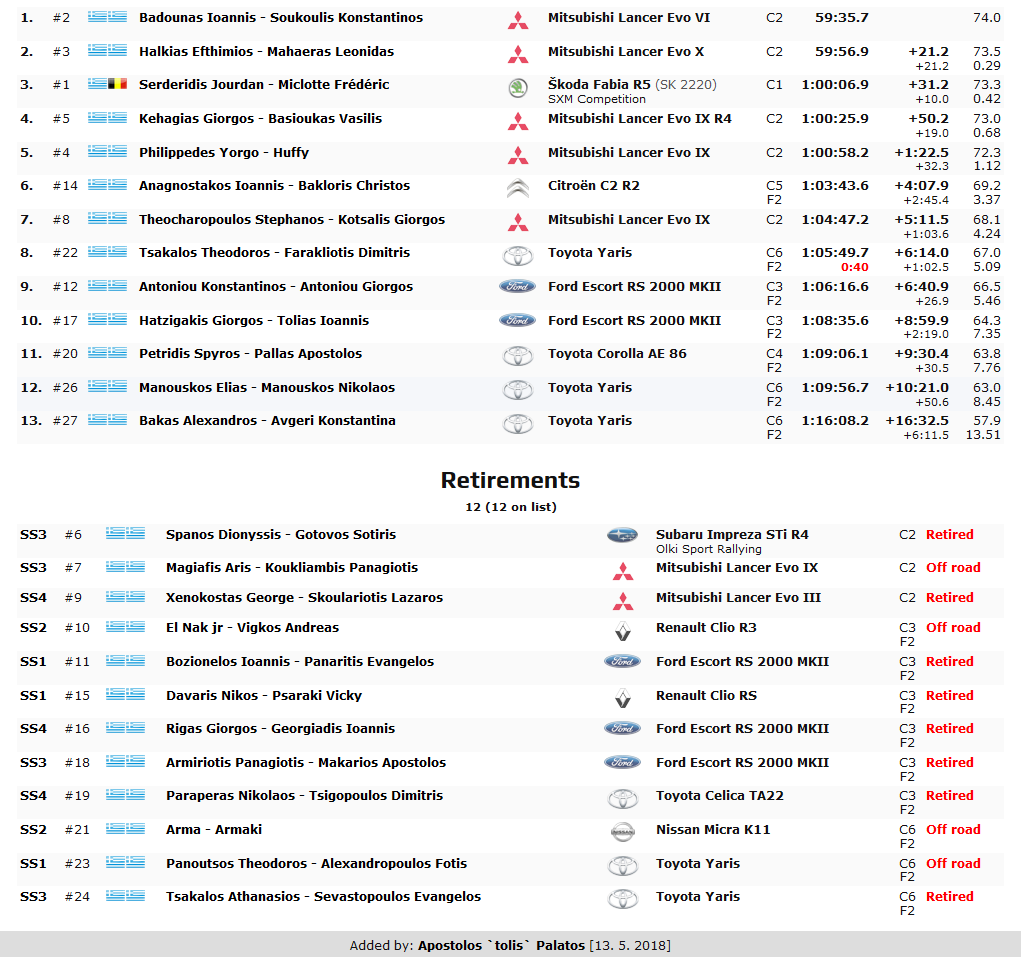Open Manouskos Elias - Manouskos Nikolaos crew
Screen dimensions: 1021x957
267,387
